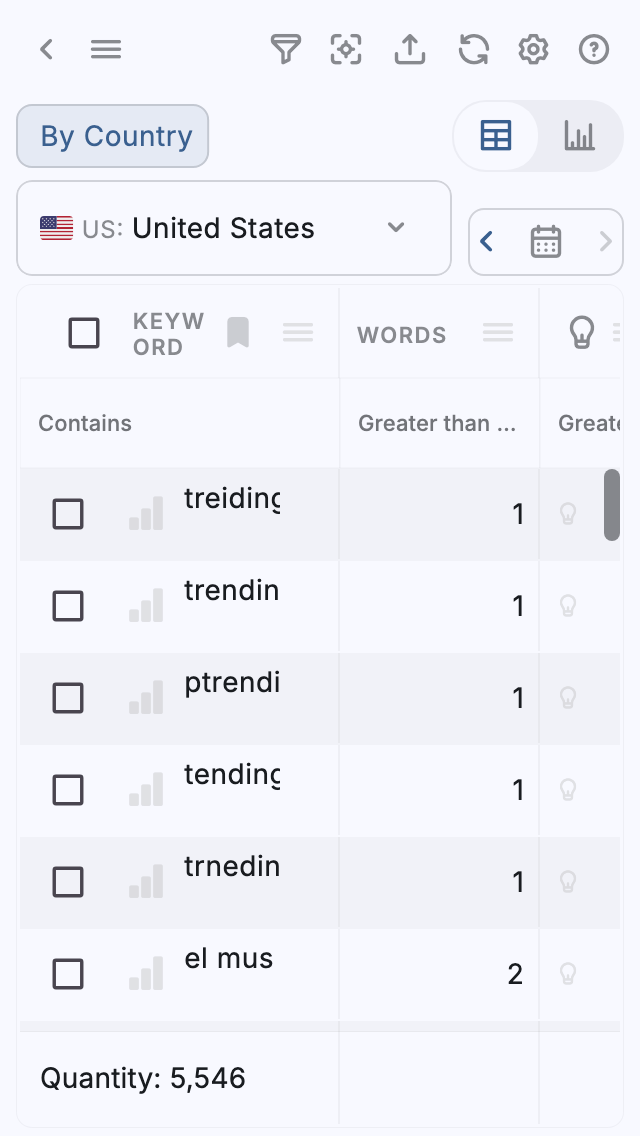This screenshot has width=640, height=1136.
Task: Switch to chart view
Action: tap(579, 136)
